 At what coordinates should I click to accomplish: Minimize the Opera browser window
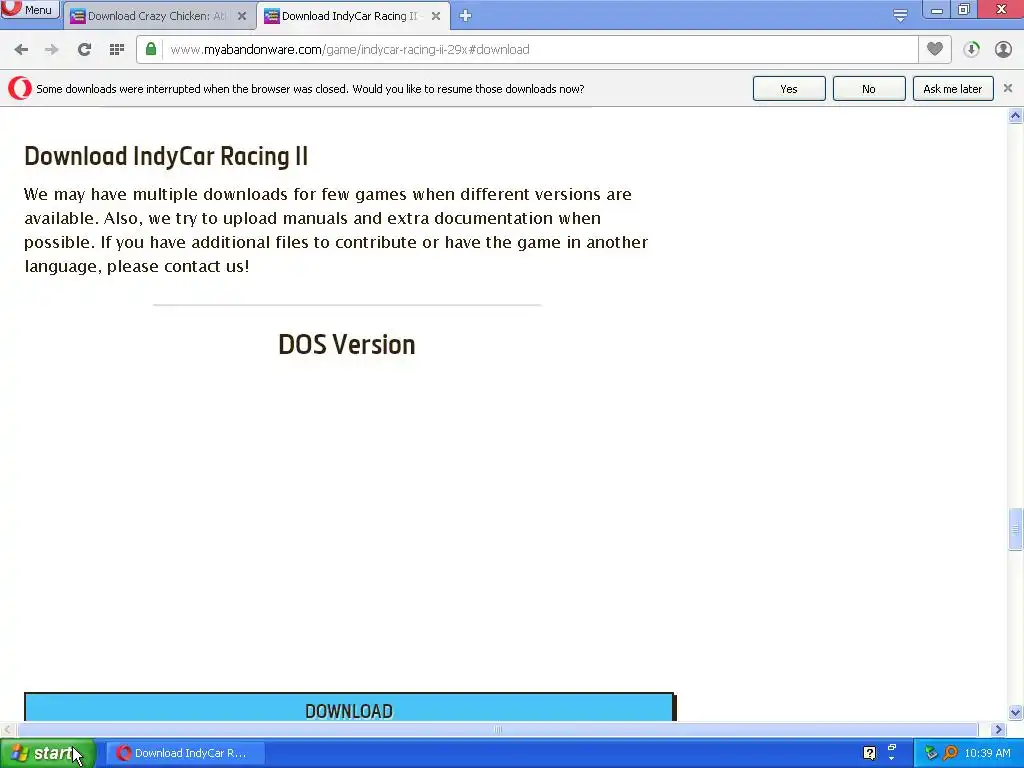coord(936,10)
